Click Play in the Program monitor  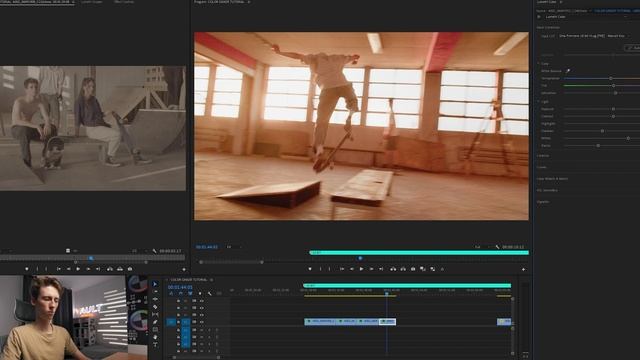click(x=361, y=269)
